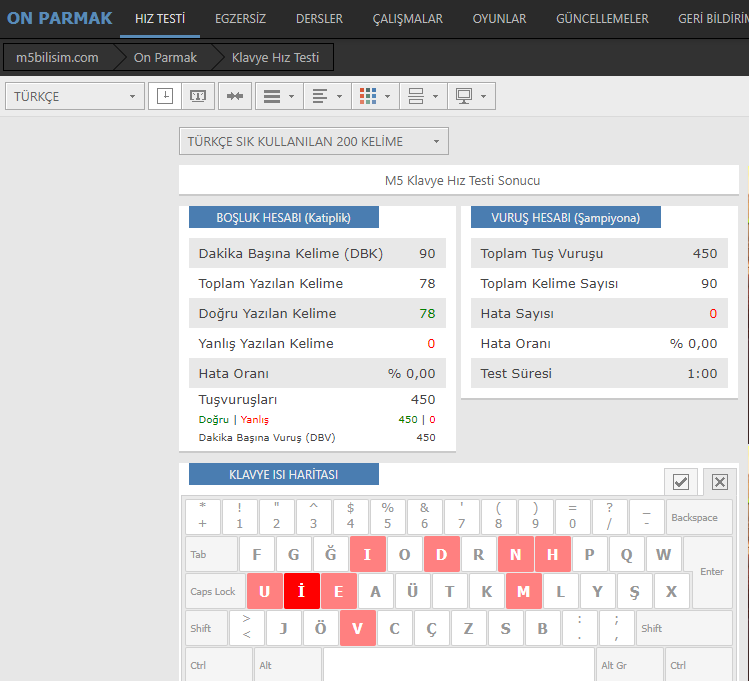Click the highlighted H key
Screen dimensions: 749x681
(x=553, y=554)
